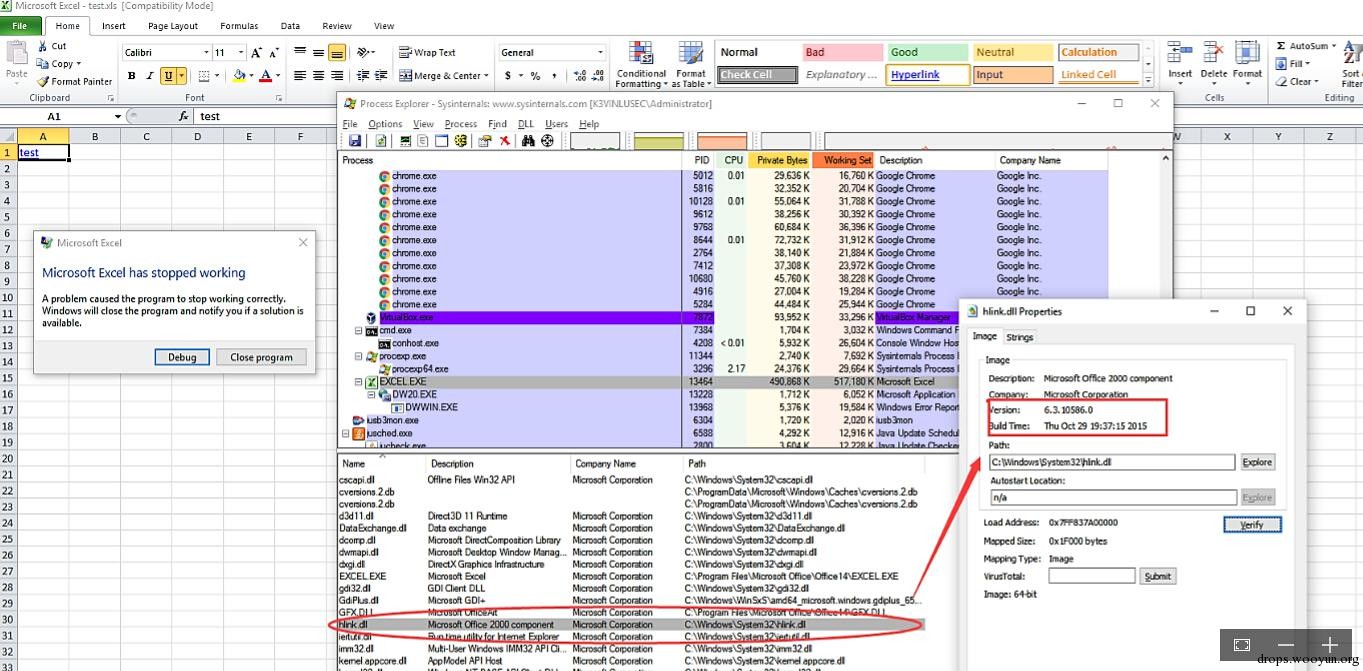
Task: Open the General number format dropdown
Action: 600,53
